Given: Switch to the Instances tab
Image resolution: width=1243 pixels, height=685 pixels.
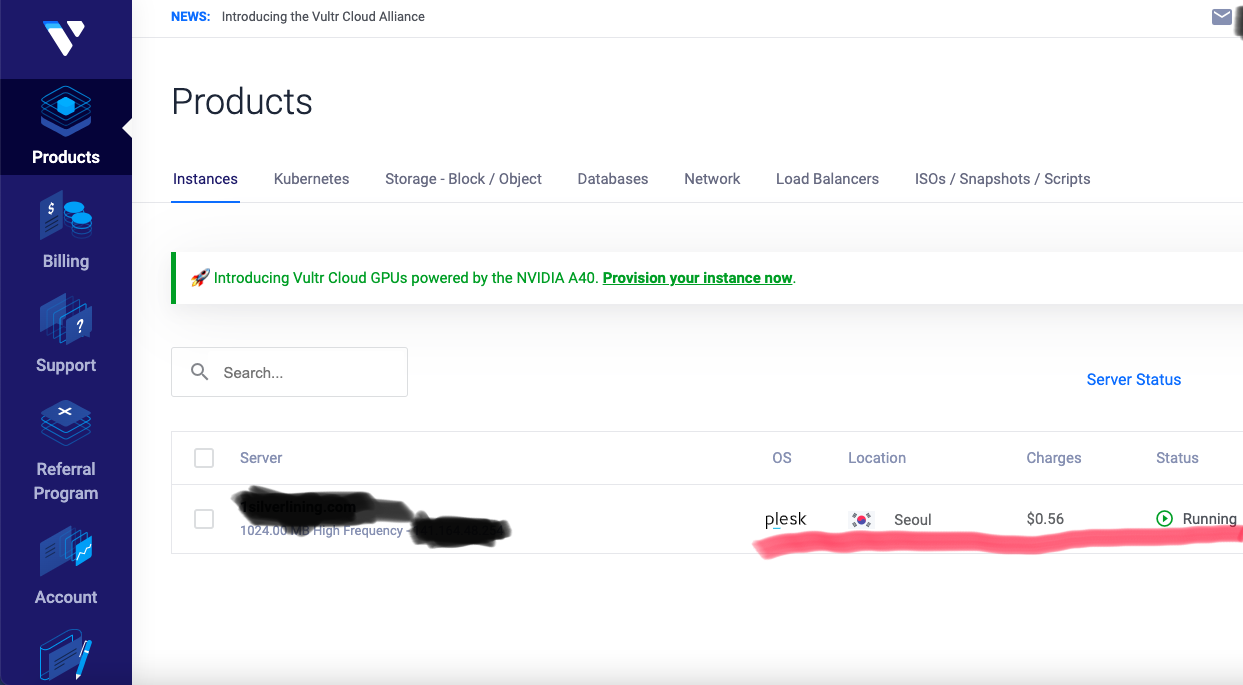Looking at the screenshot, I should coord(205,179).
